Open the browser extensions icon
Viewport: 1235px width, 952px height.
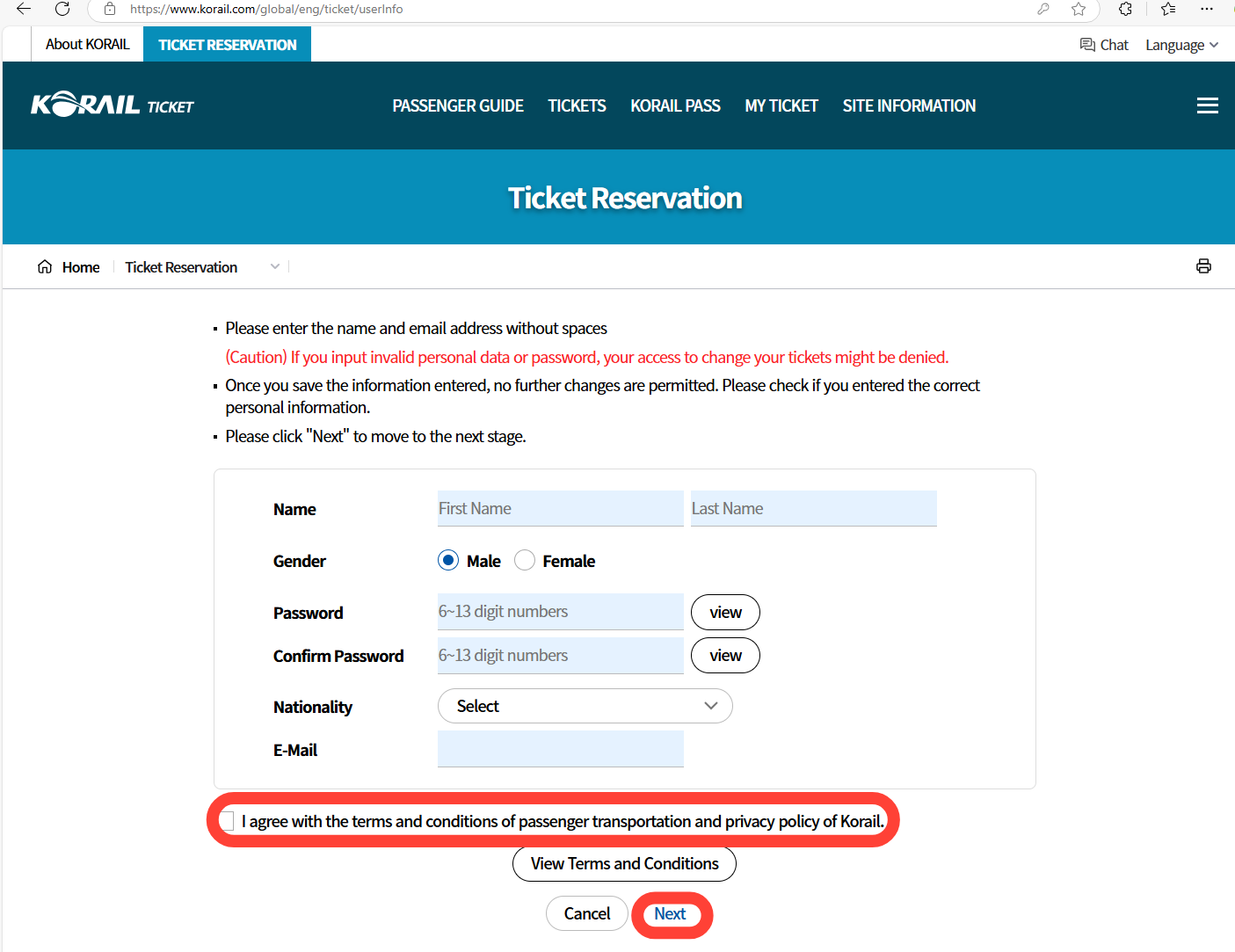1125,9
